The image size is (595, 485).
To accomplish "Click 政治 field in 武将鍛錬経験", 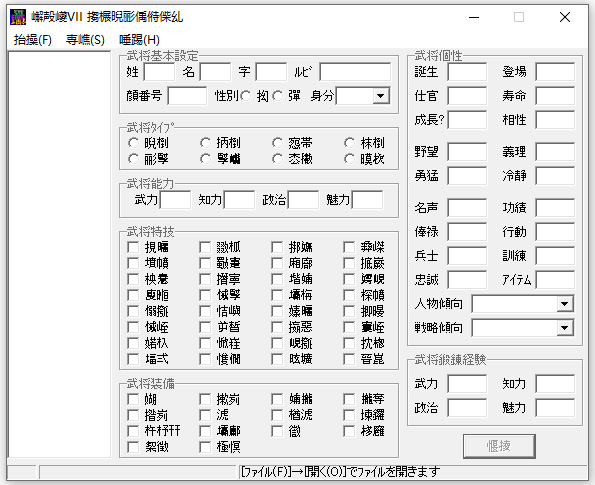I will pyautogui.click(x=467, y=408).
